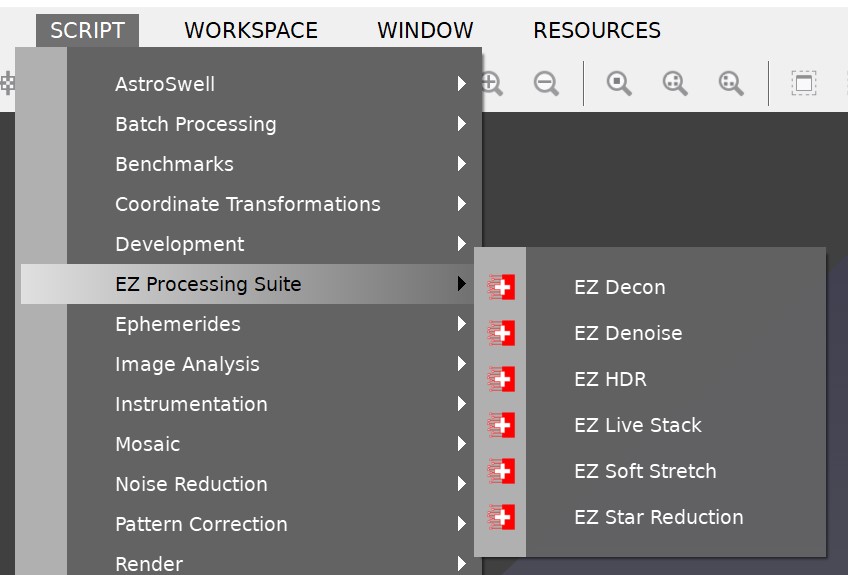Click the Zoom In magnifier icon
Viewport: 848px width, 575px height.
tap(492, 84)
